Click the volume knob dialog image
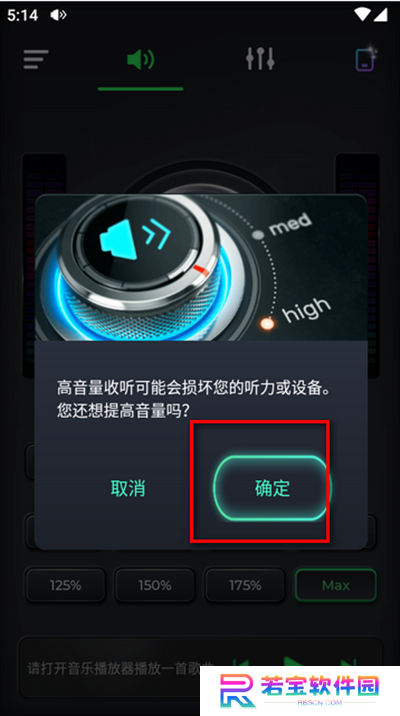 click(201, 268)
